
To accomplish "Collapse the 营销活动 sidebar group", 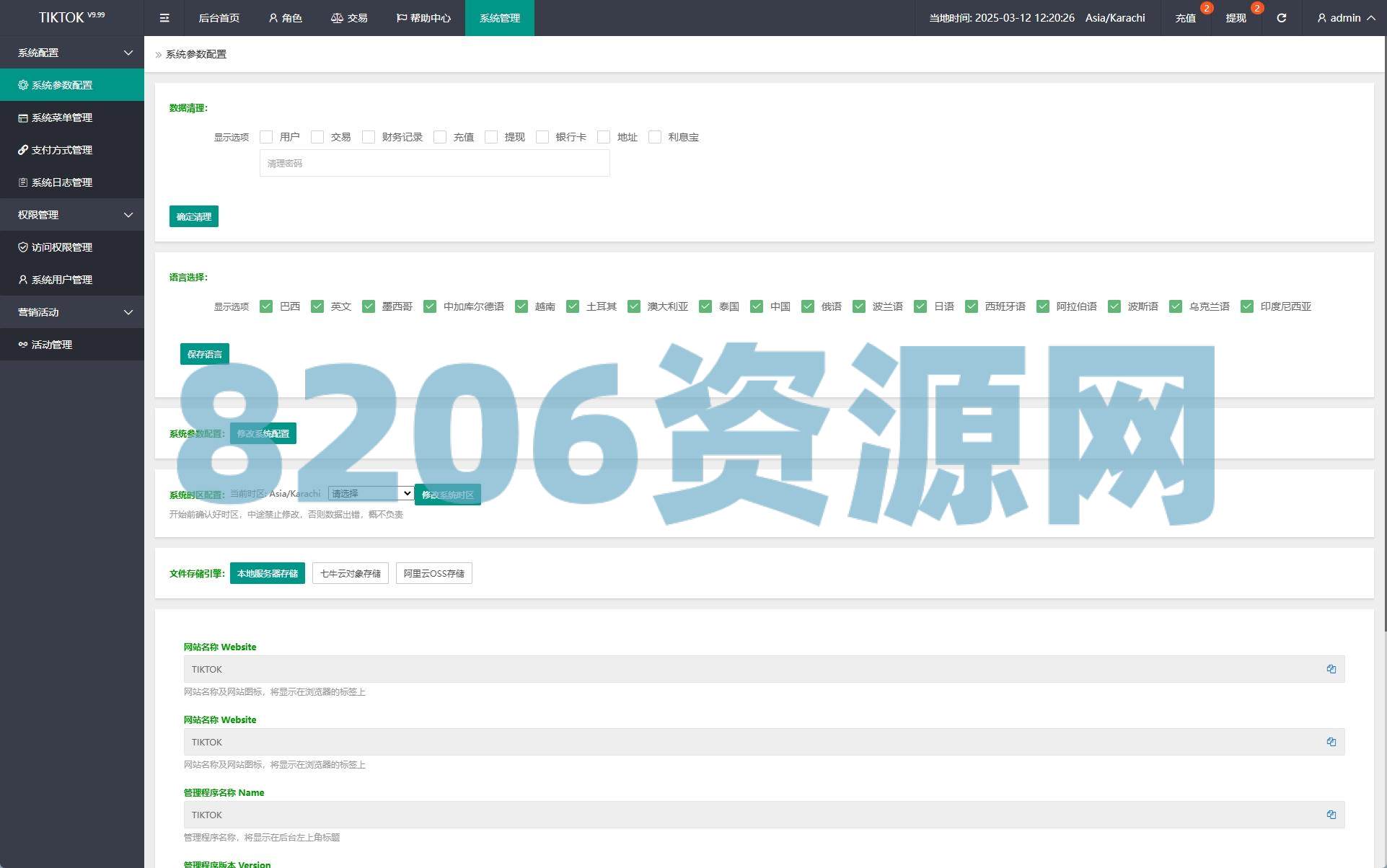I will [x=72, y=312].
